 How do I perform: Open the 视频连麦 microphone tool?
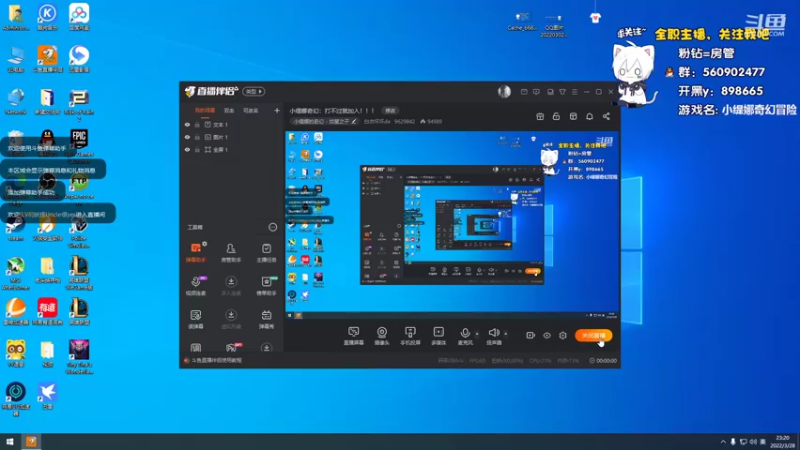(x=195, y=286)
